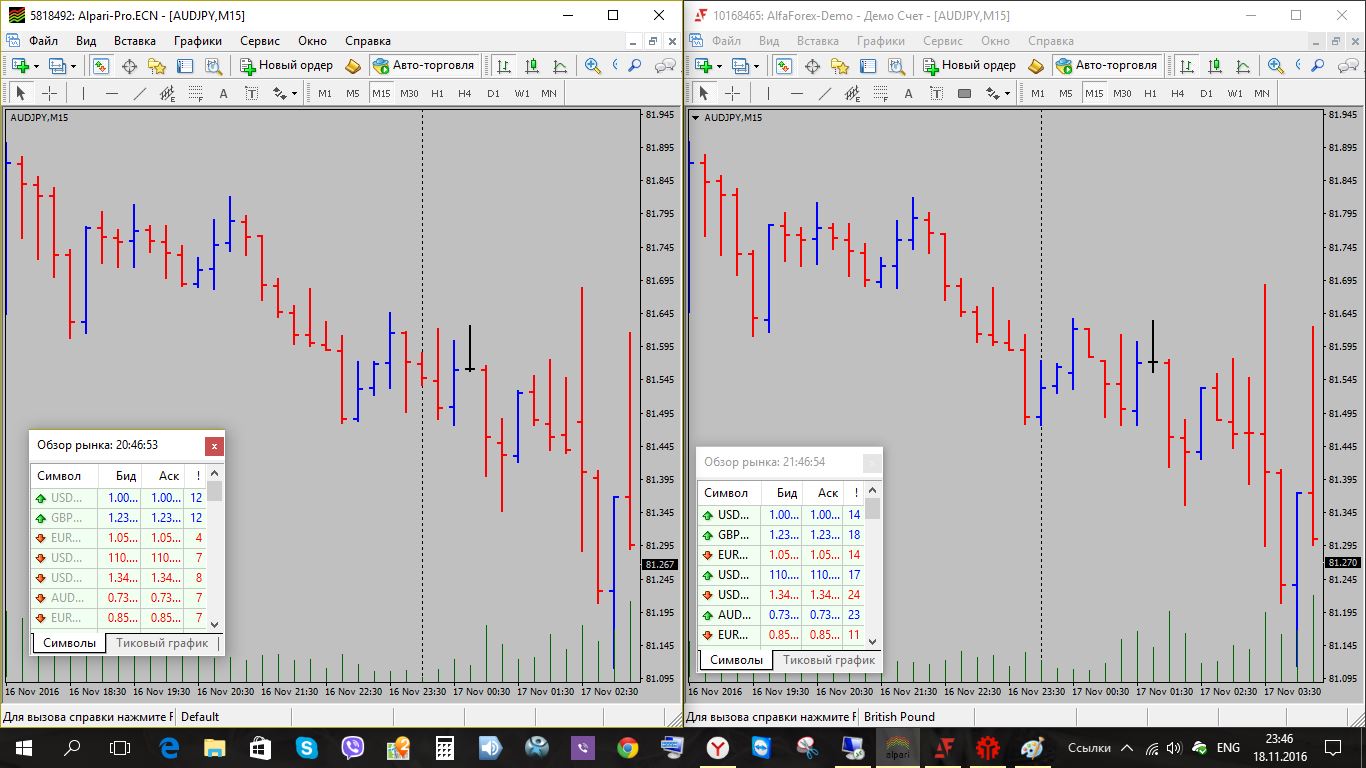Select Символы tab in AlfaForex market watch
Viewport: 1366px width, 768px height.
click(736, 660)
